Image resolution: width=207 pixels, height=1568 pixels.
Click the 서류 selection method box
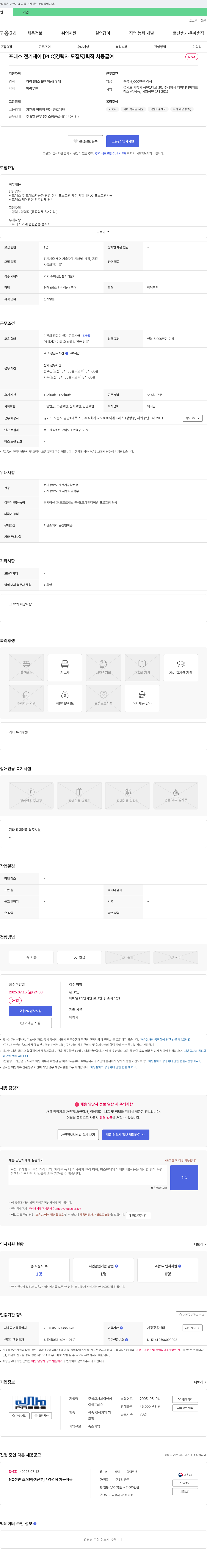click(x=31, y=957)
